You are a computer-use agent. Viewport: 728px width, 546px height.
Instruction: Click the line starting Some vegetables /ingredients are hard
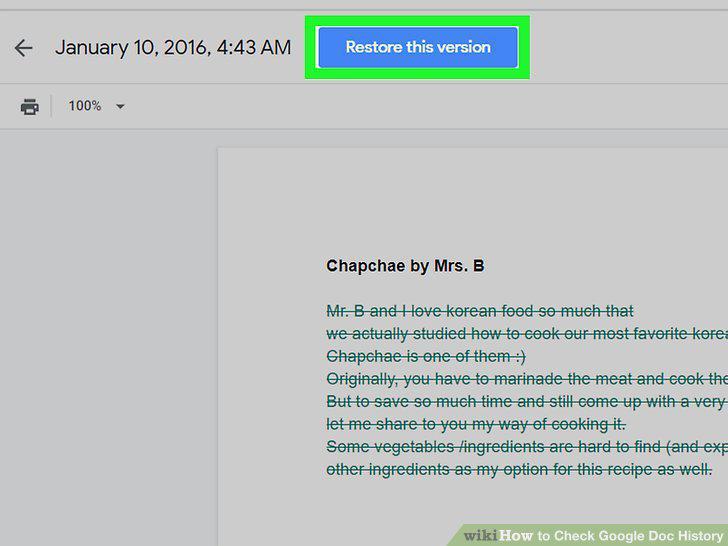(x=527, y=447)
